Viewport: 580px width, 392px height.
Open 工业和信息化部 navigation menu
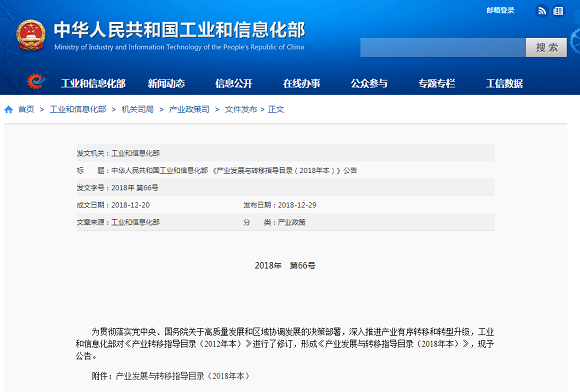(x=93, y=84)
